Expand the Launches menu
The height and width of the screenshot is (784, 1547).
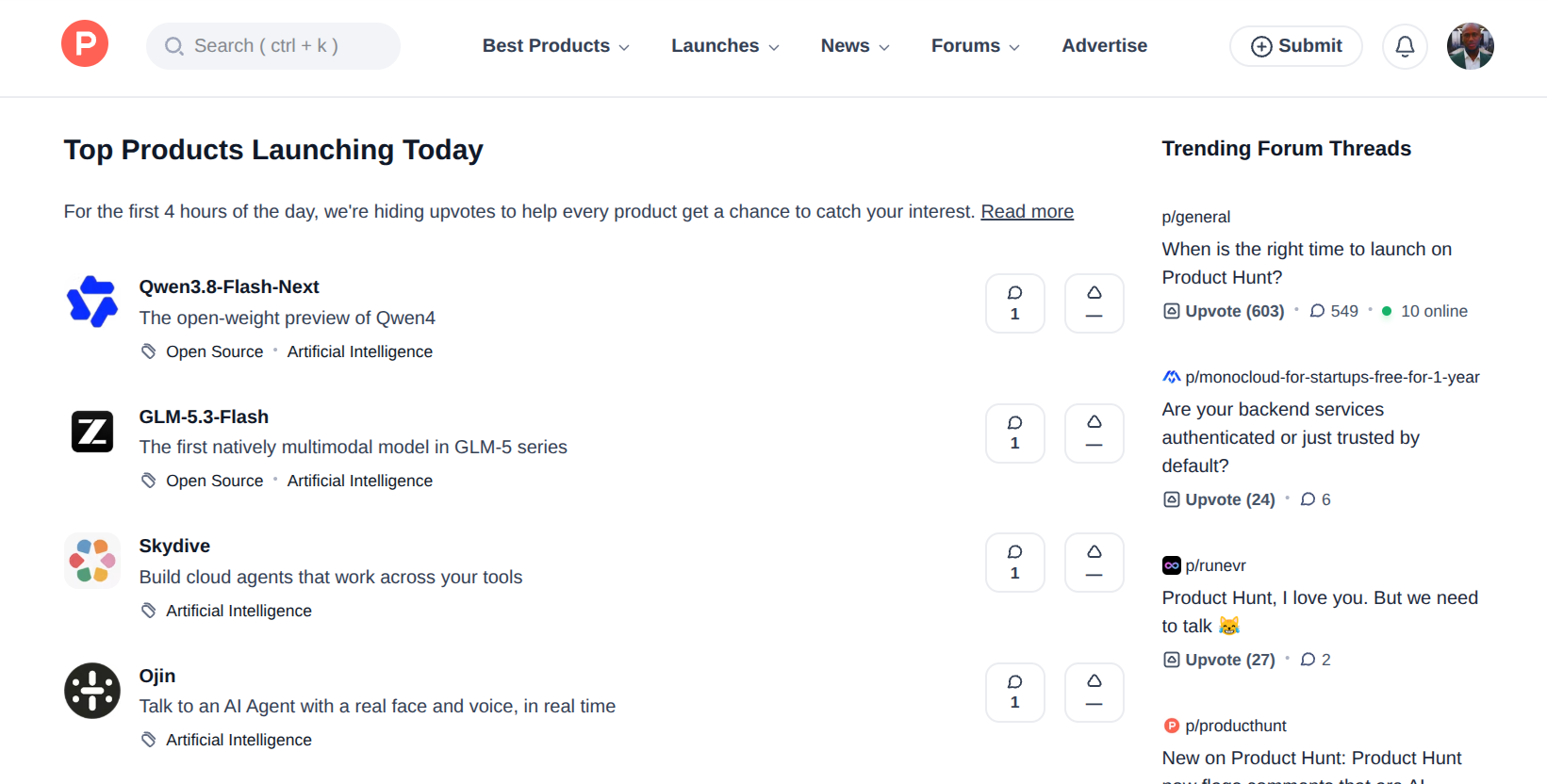coord(726,46)
